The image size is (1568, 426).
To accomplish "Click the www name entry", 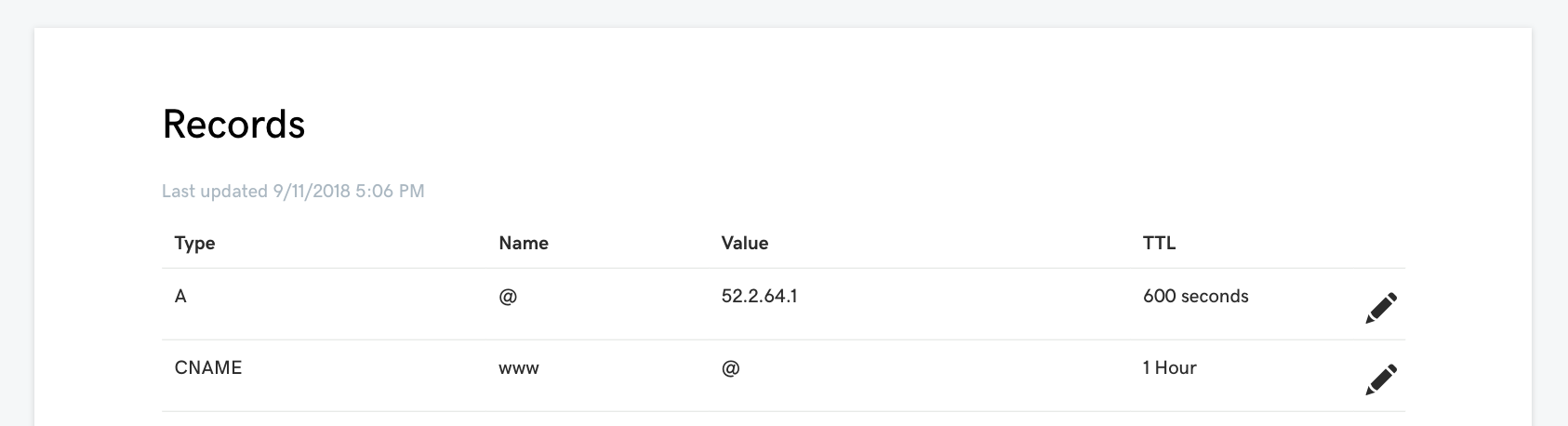I will click(519, 368).
